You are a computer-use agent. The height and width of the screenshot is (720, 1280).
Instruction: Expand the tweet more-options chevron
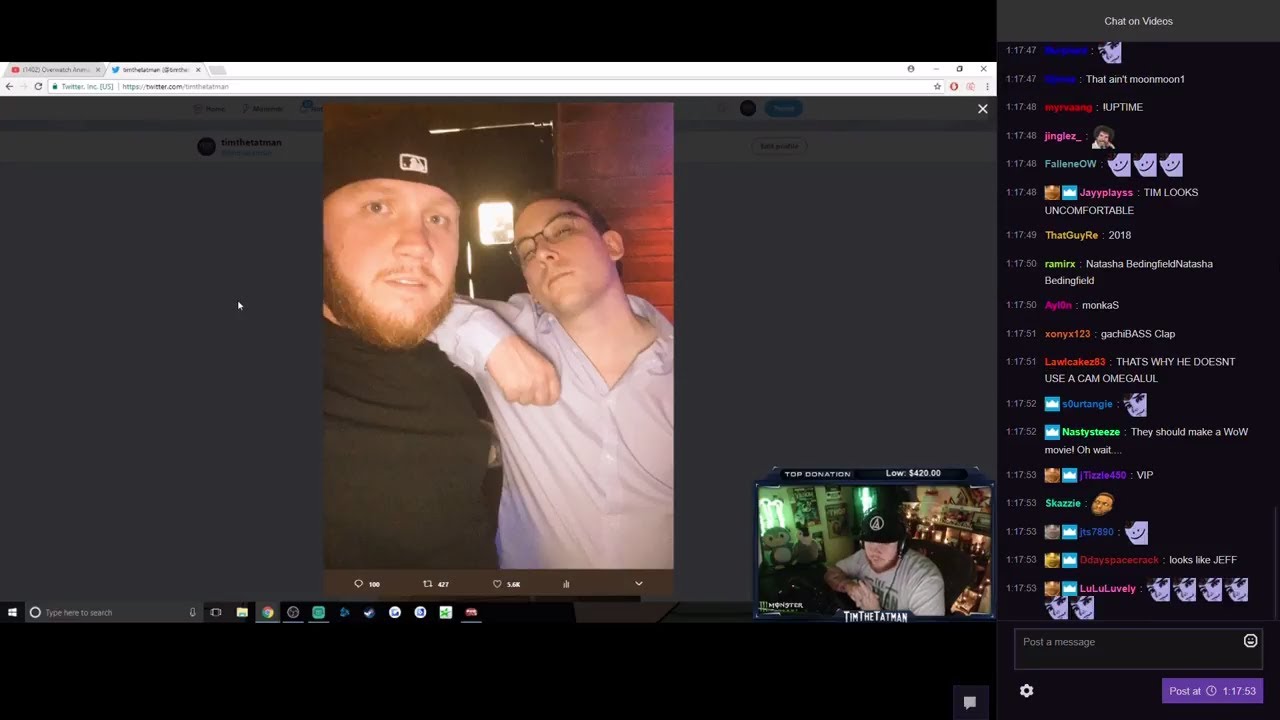(639, 584)
